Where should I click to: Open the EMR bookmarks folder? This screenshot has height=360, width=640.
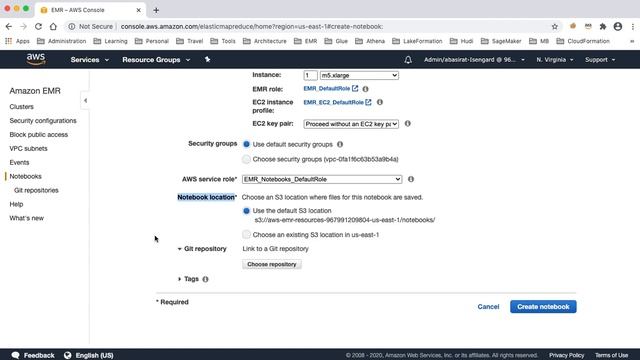306,41
